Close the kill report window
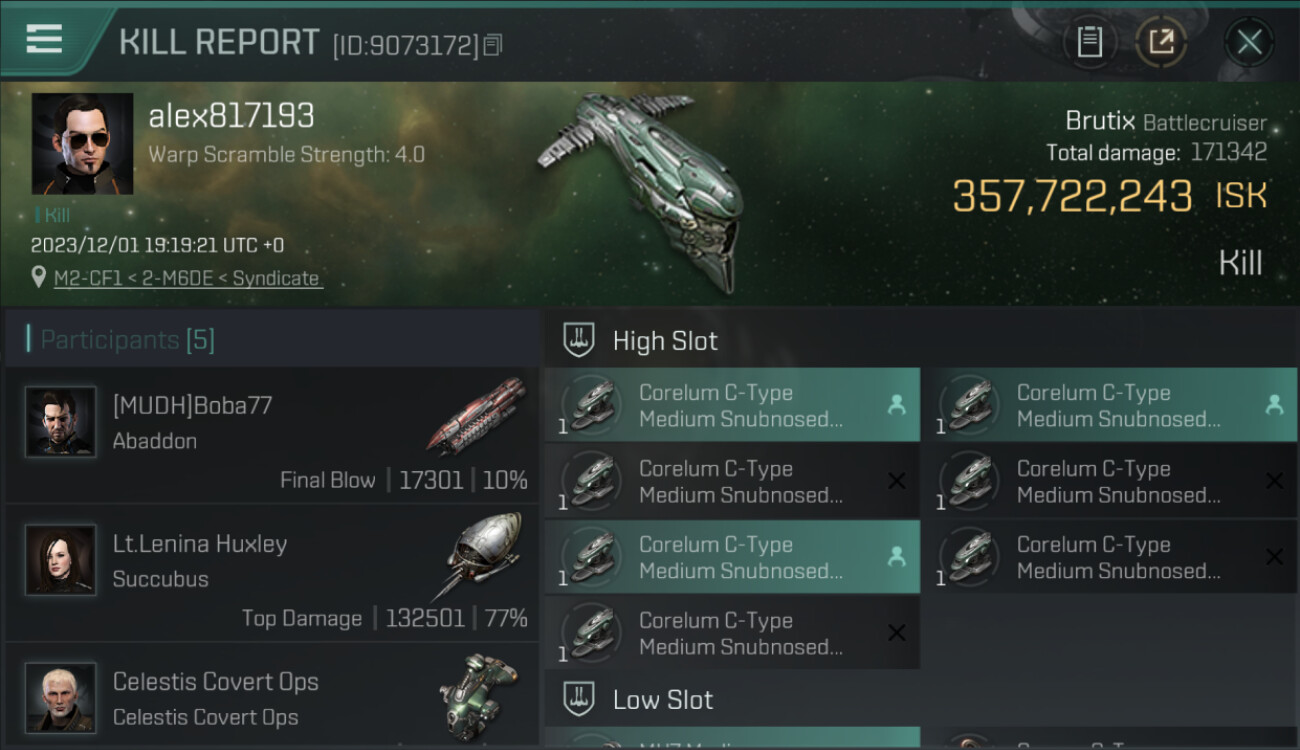The image size is (1300, 750). pyautogui.click(x=1248, y=42)
